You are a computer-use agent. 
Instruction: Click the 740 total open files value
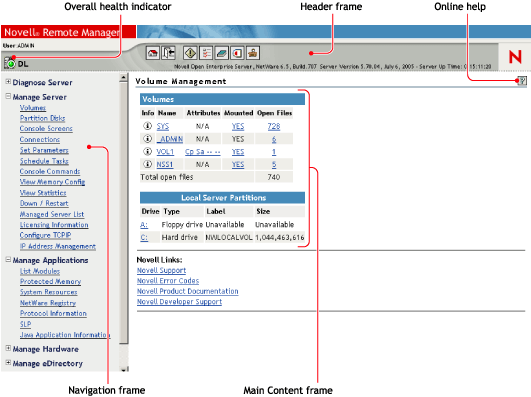click(274, 177)
